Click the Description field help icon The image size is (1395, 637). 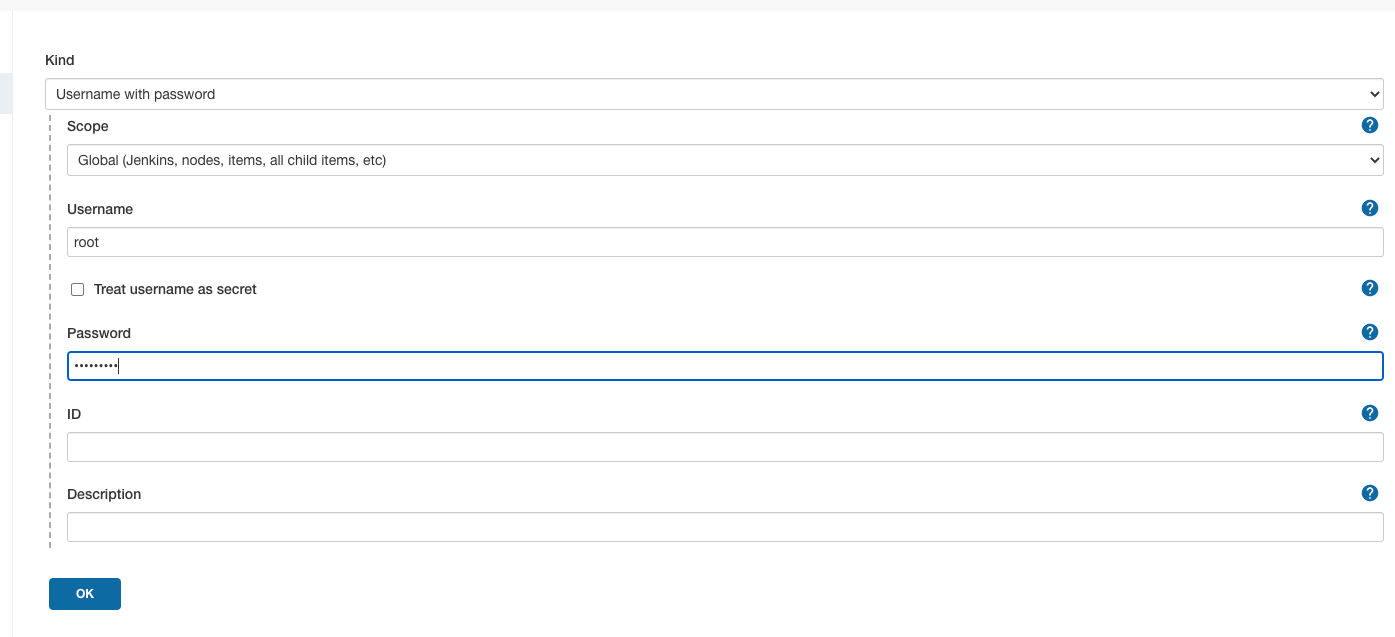pos(1370,493)
